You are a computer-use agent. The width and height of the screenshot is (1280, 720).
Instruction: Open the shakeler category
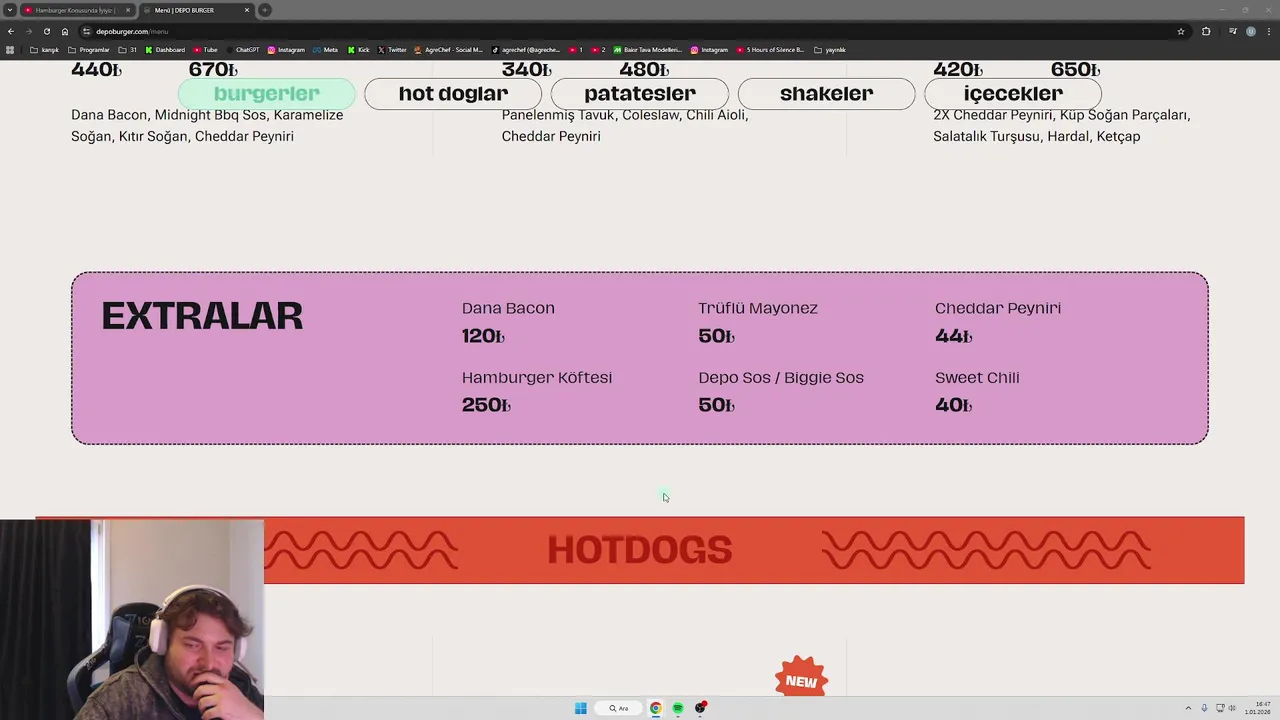(826, 93)
